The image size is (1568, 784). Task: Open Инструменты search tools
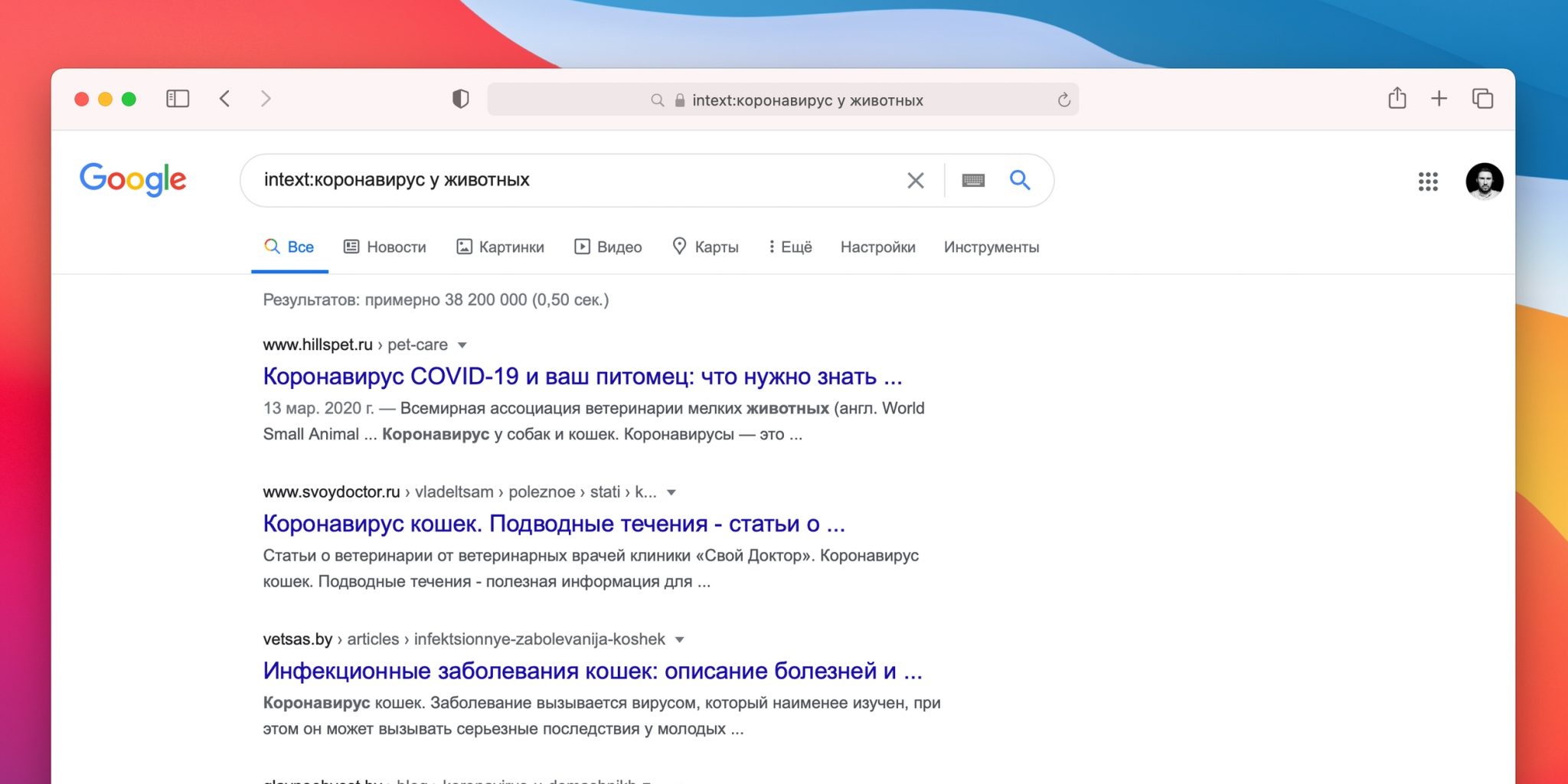click(991, 247)
